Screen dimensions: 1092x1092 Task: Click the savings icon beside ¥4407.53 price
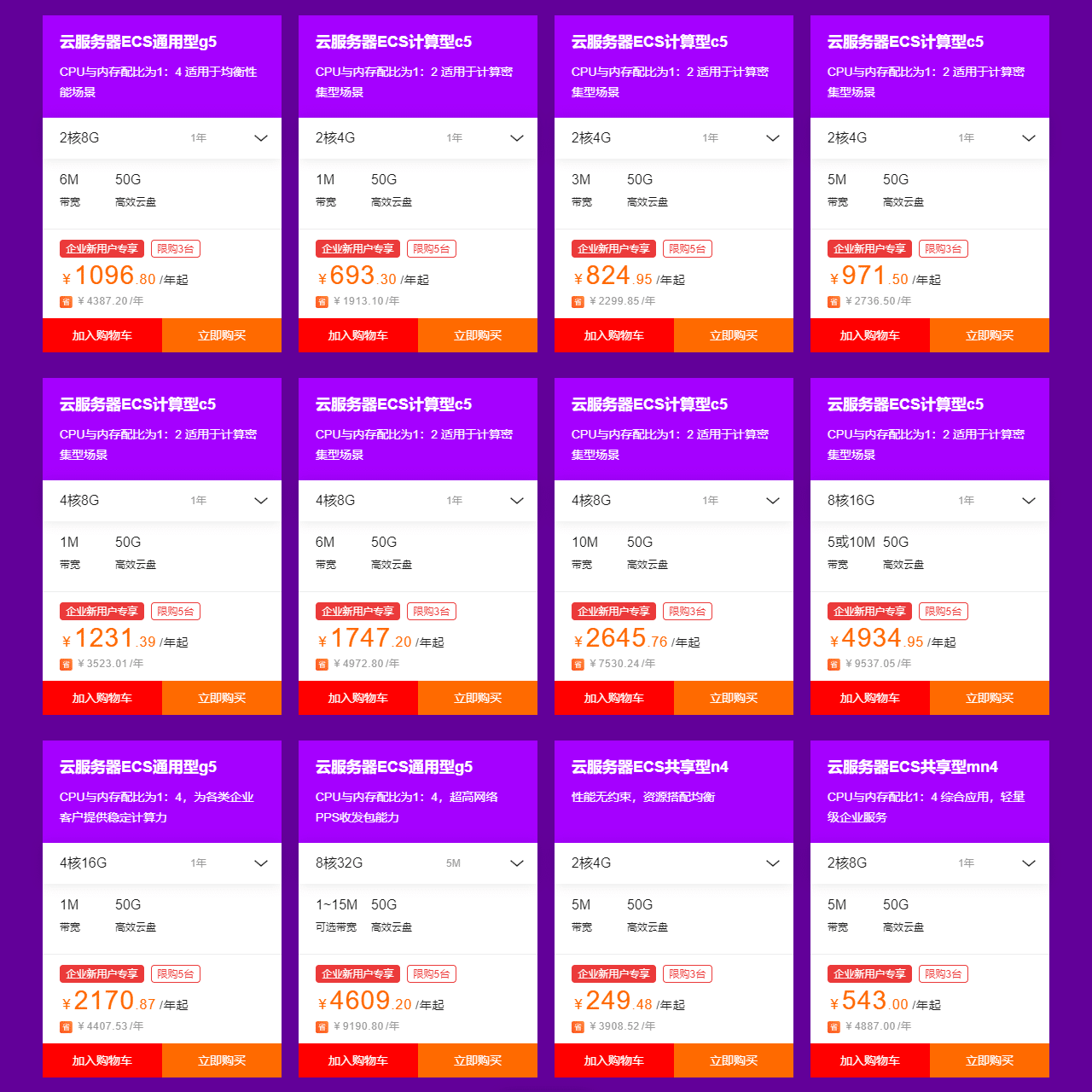pyautogui.click(x=66, y=1027)
